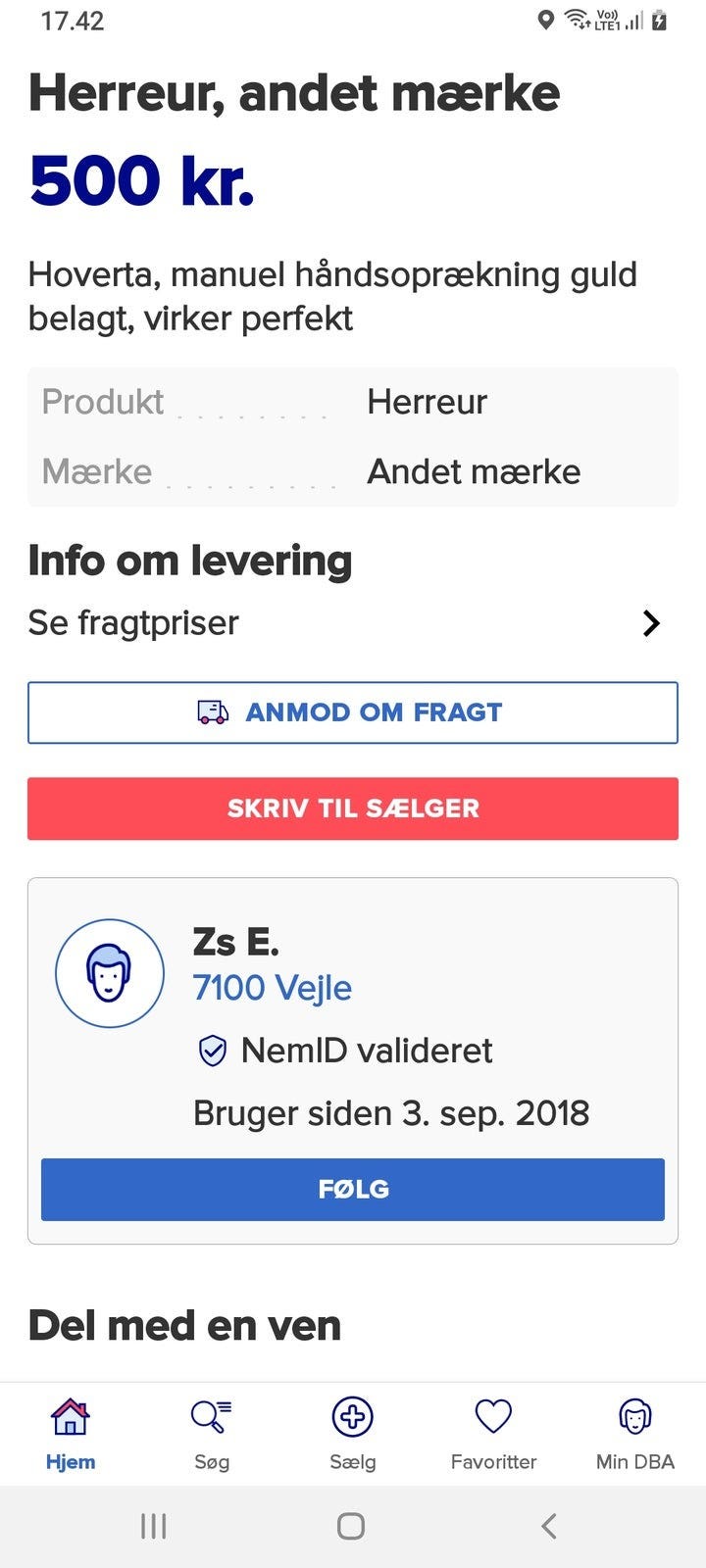Screen dimensions: 706x1568
Task: Tap the Android back navigation button
Action: [x=549, y=1526]
